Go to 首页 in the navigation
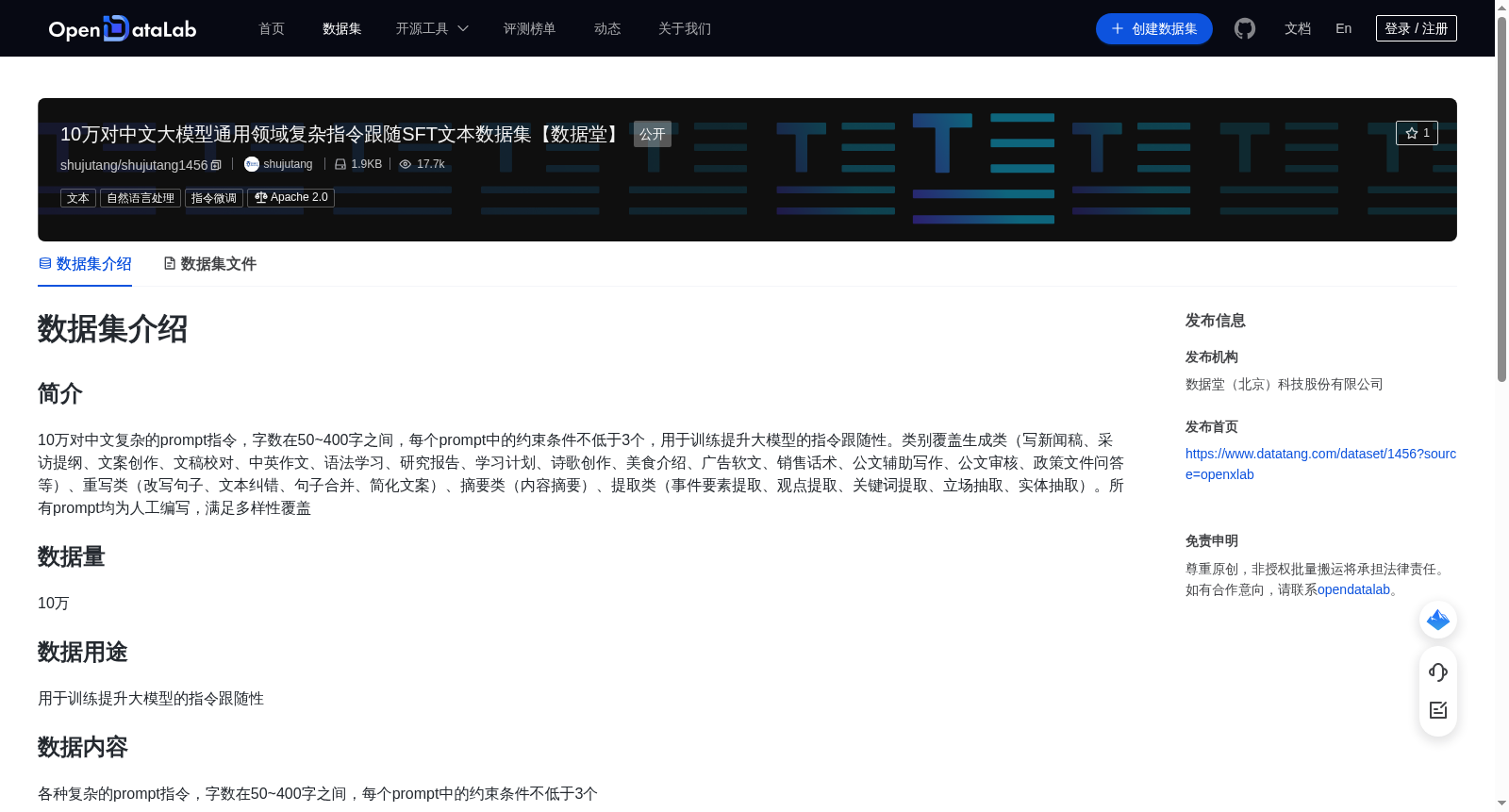The image size is (1509, 812). (x=272, y=28)
